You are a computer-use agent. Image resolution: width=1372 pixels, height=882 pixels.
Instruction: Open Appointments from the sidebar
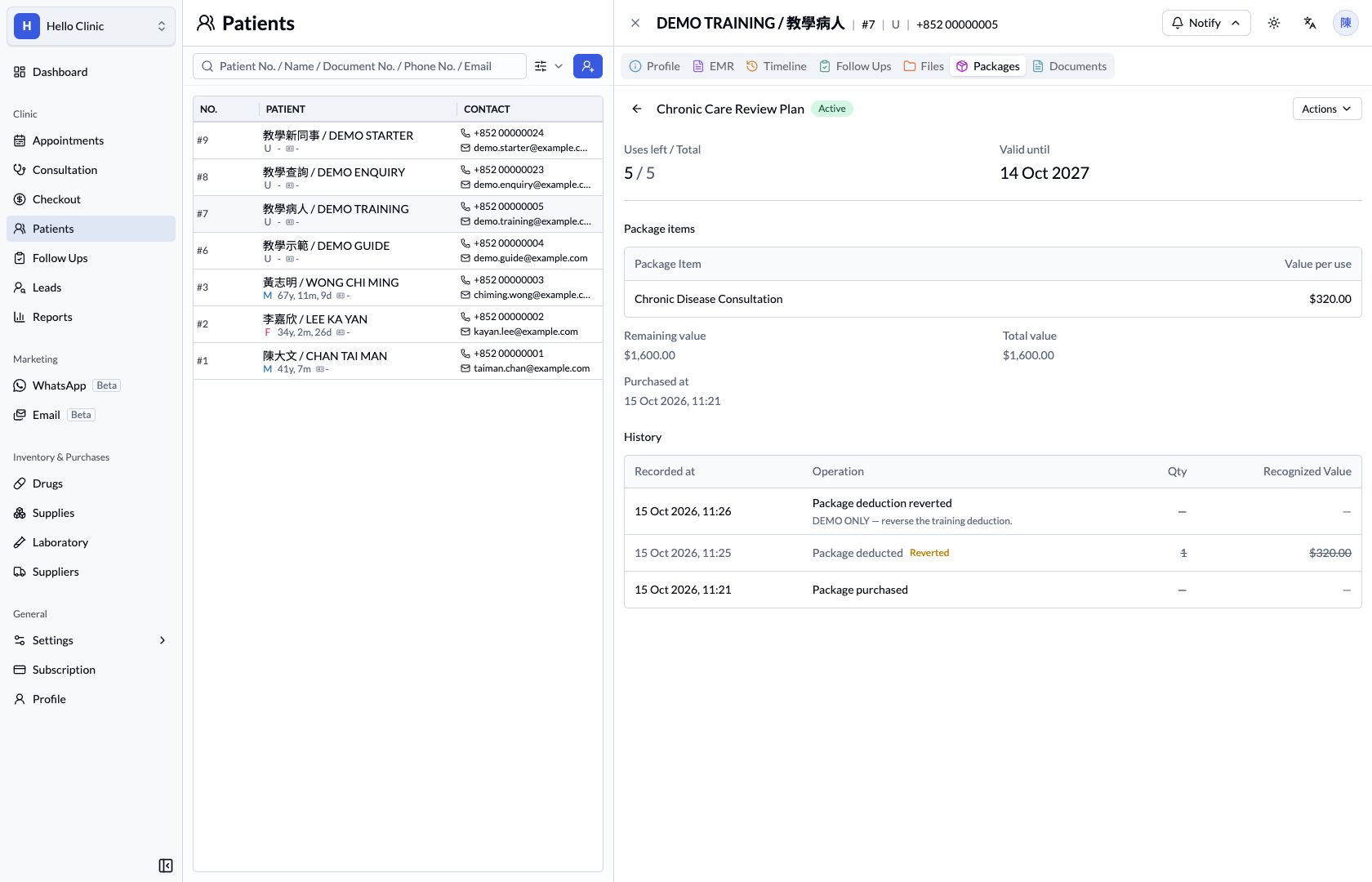pyautogui.click(x=91, y=140)
